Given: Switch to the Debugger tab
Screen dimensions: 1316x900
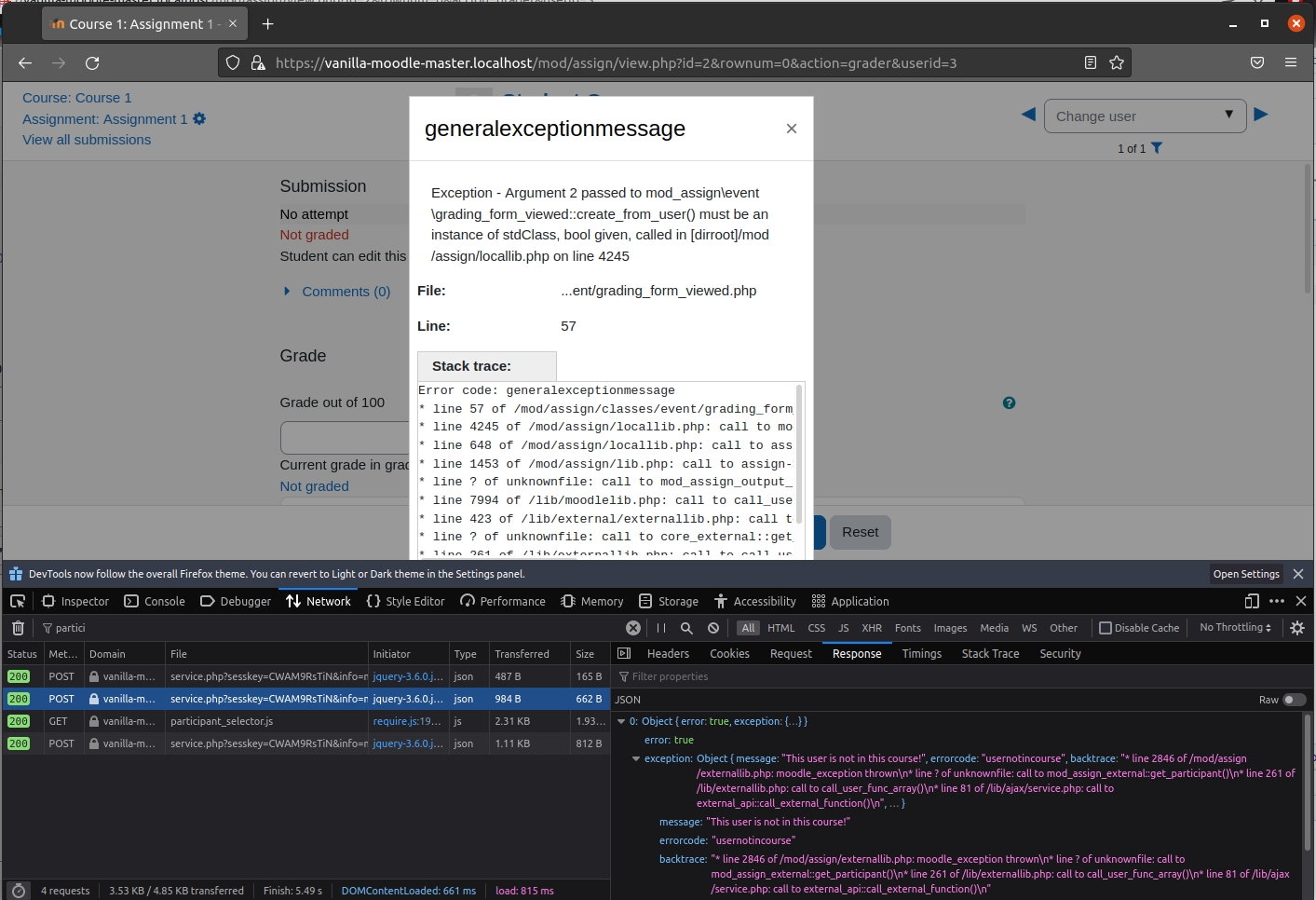Looking at the screenshot, I should (236, 601).
